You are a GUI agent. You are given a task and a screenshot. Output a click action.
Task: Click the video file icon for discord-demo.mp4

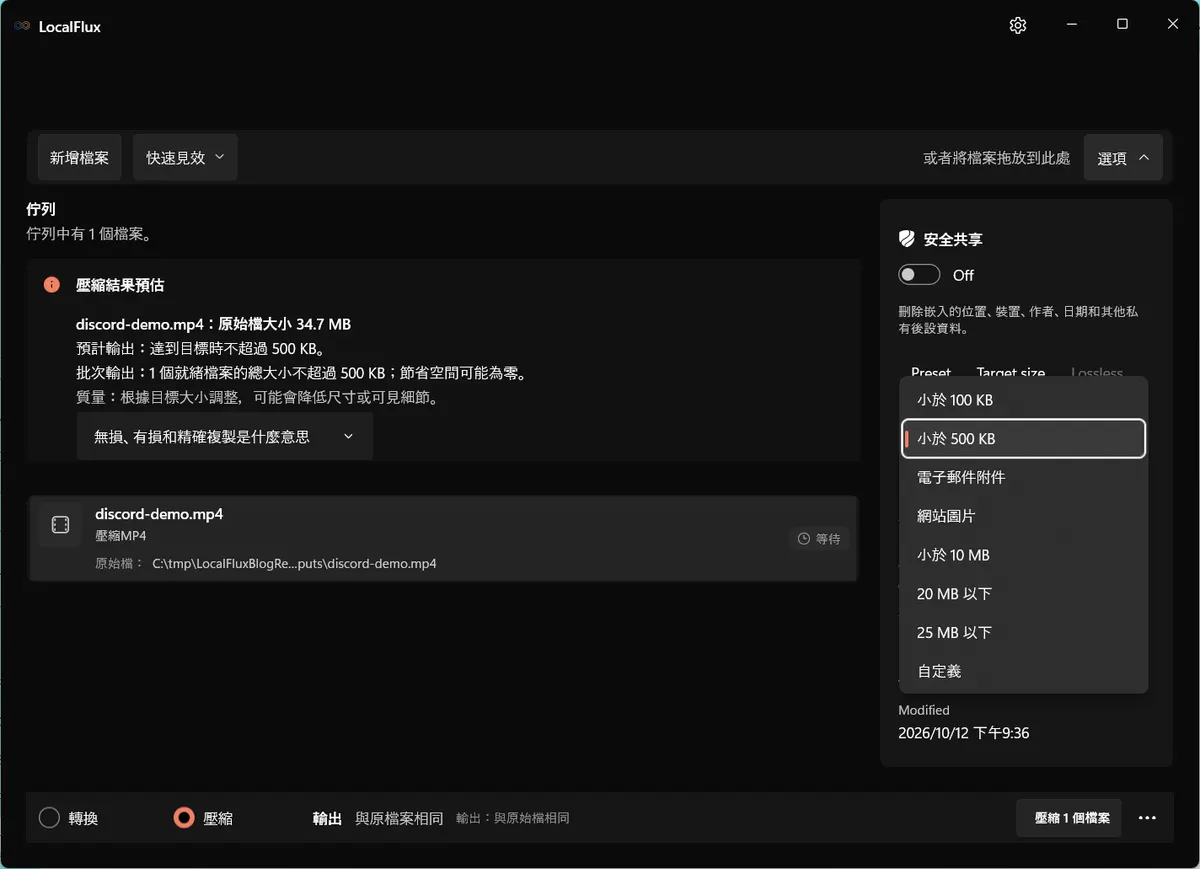point(60,525)
